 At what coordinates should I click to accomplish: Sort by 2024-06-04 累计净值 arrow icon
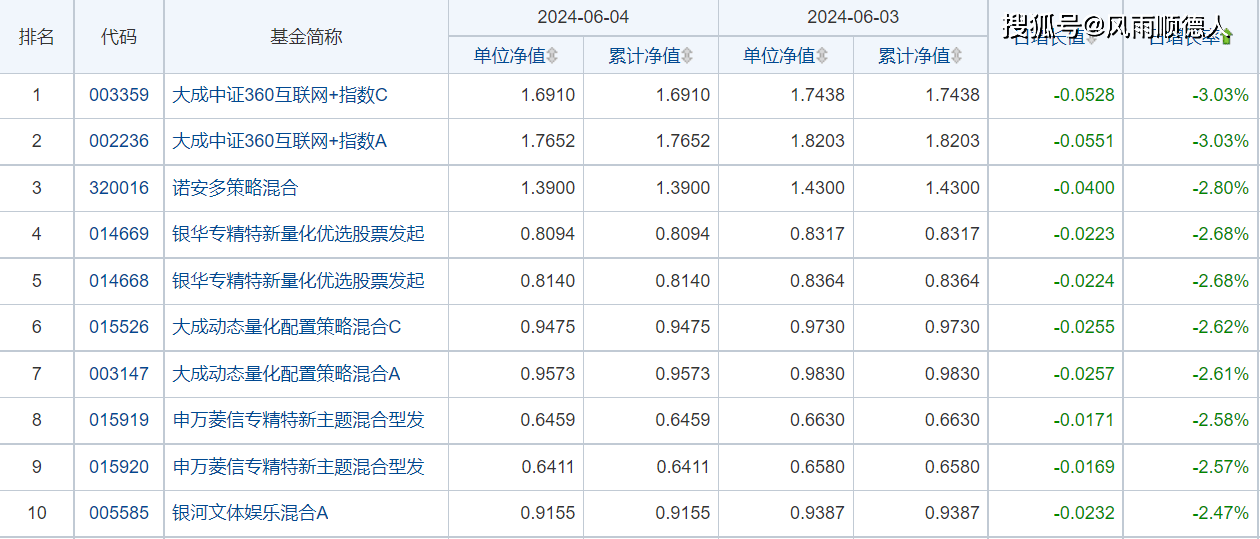[687, 56]
